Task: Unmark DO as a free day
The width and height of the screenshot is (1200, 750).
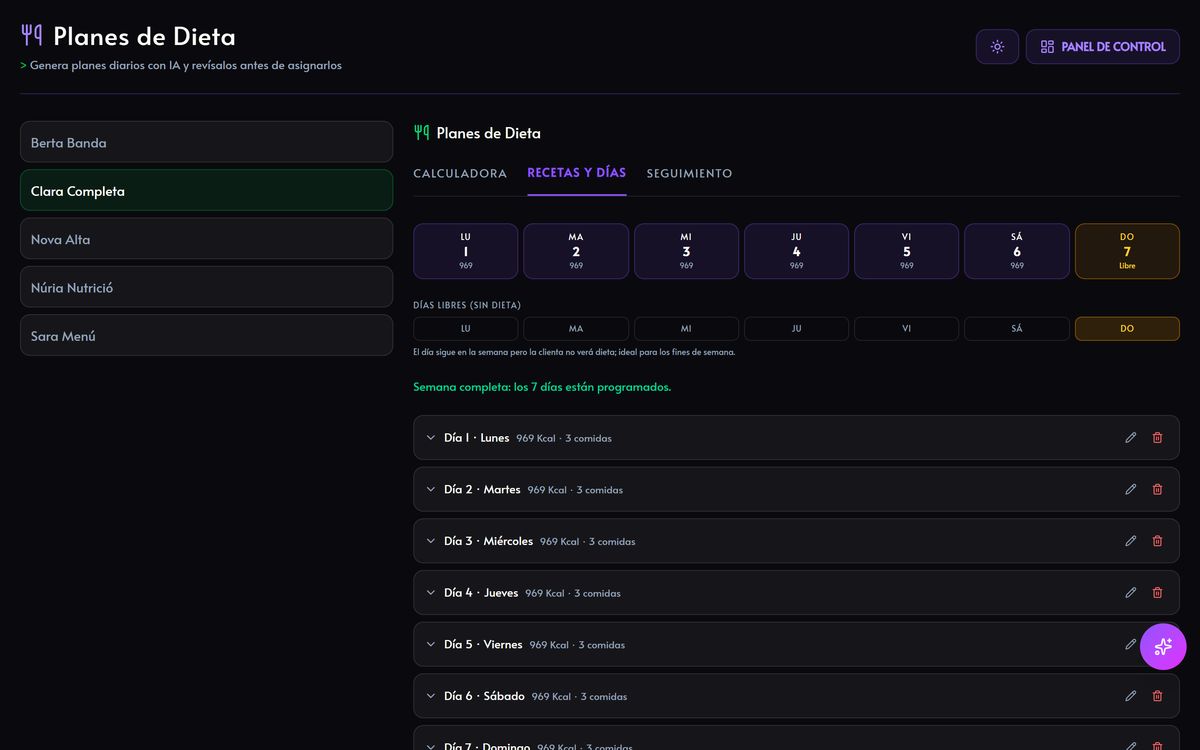Action: tap(1127, 329)
